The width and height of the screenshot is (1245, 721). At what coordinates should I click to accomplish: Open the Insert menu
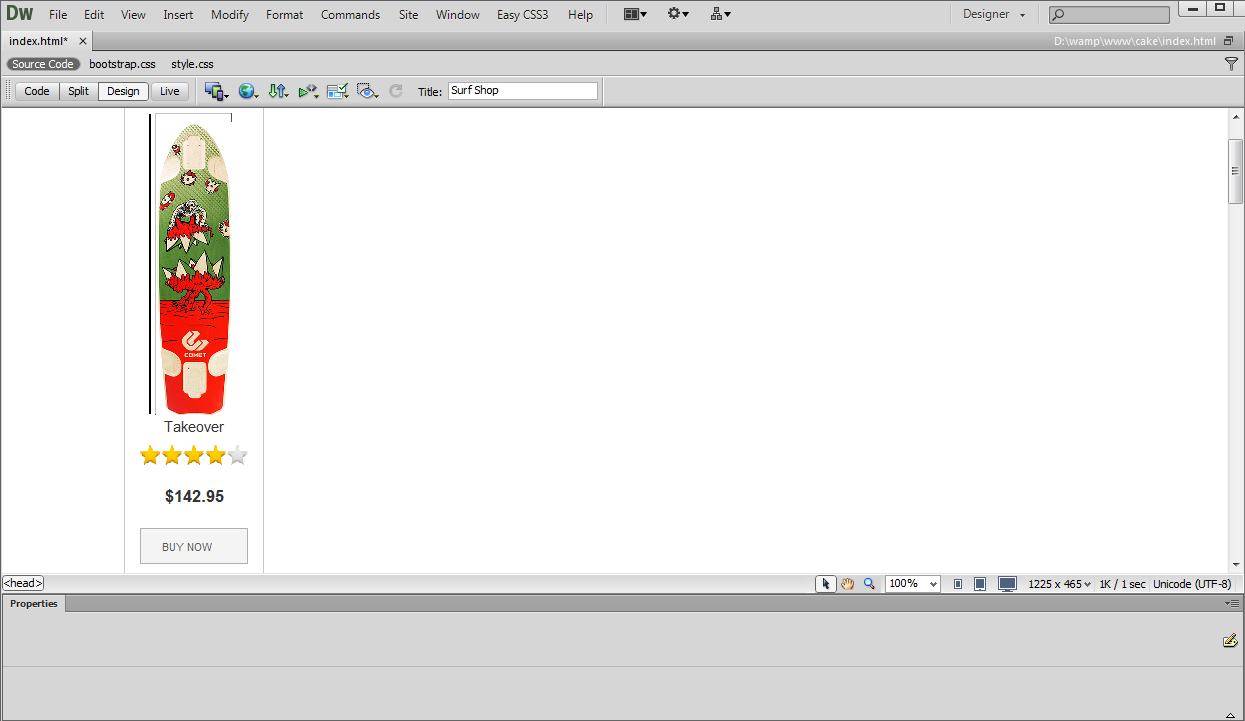point(179,15)
